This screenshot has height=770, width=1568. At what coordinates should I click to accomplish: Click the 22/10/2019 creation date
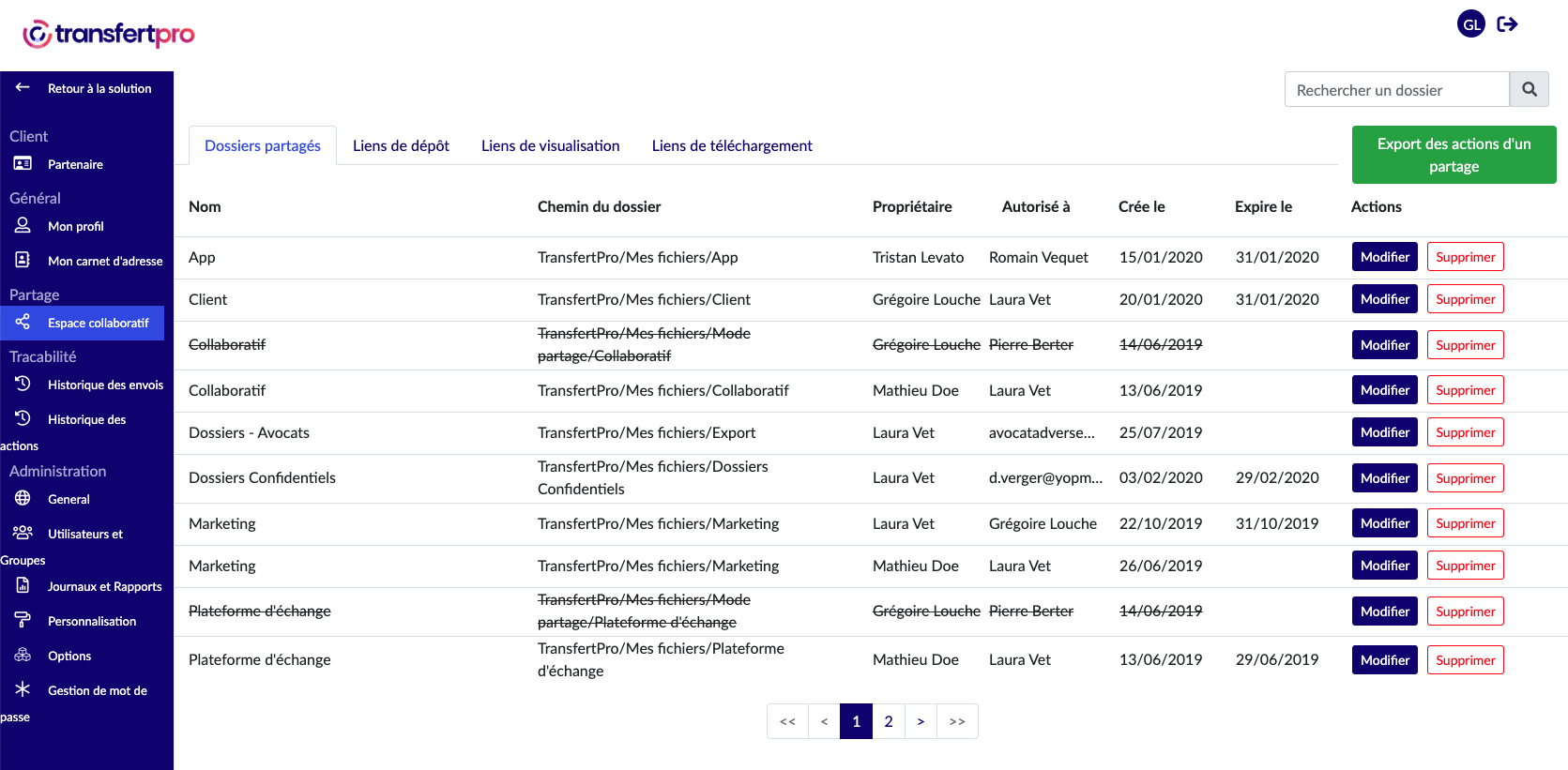tap(1161, 523)
